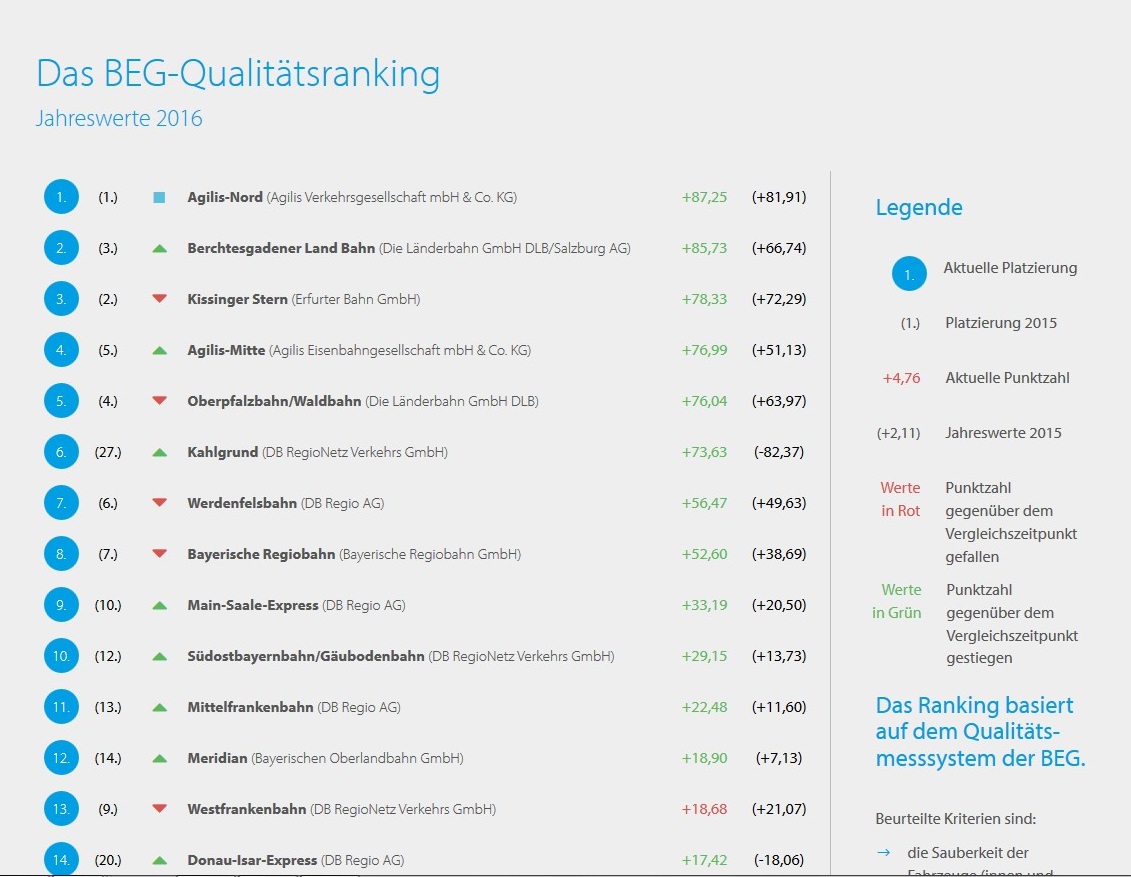Click the red +18,68 score for Westfrankenbahn
The height and width of the screenshot is (877, 1131).
click(705, 809)
